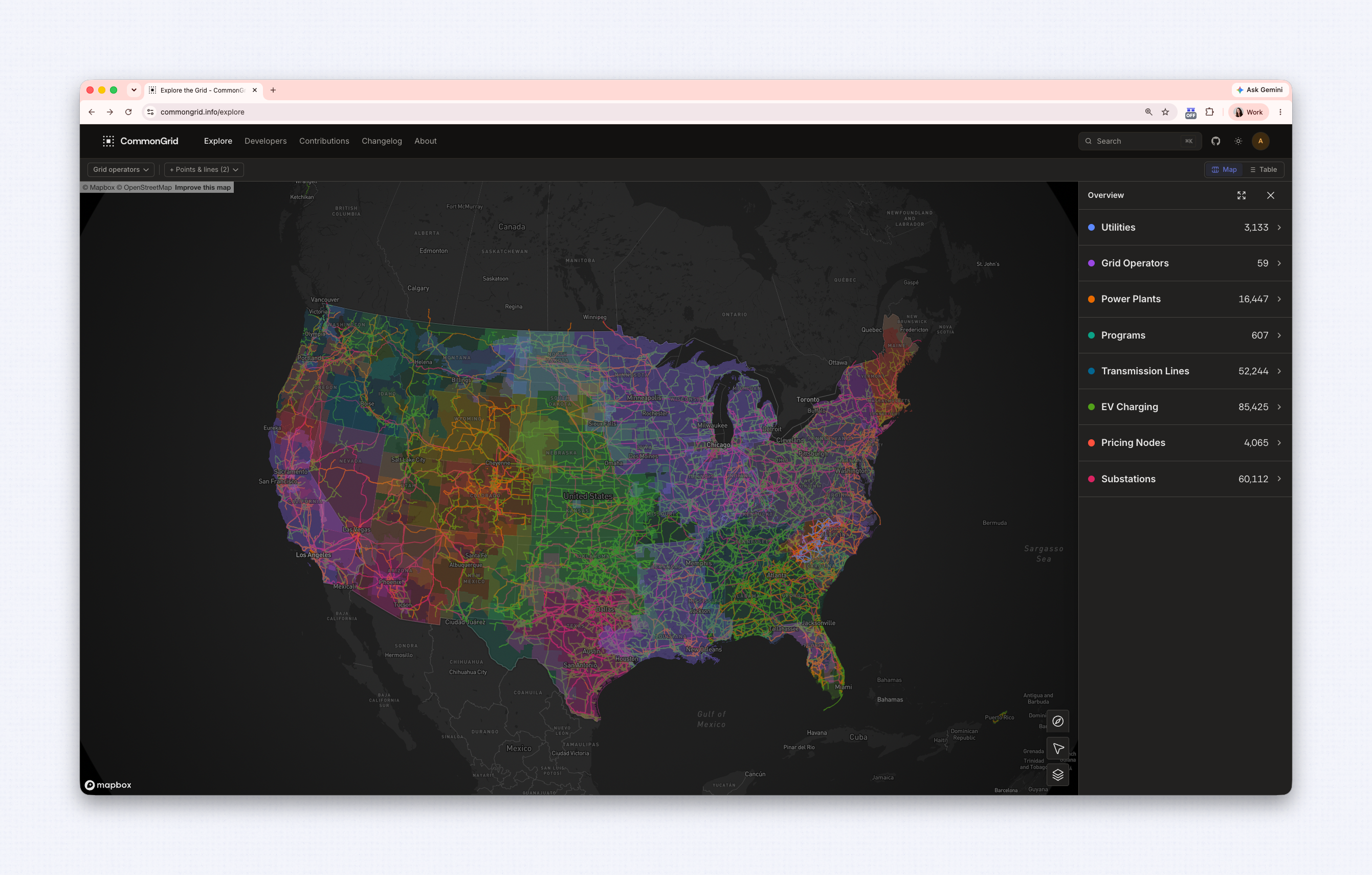Open the Grid operators dropdown
The height and width of the screenshot is (875, 1372).
pos(121,170)
